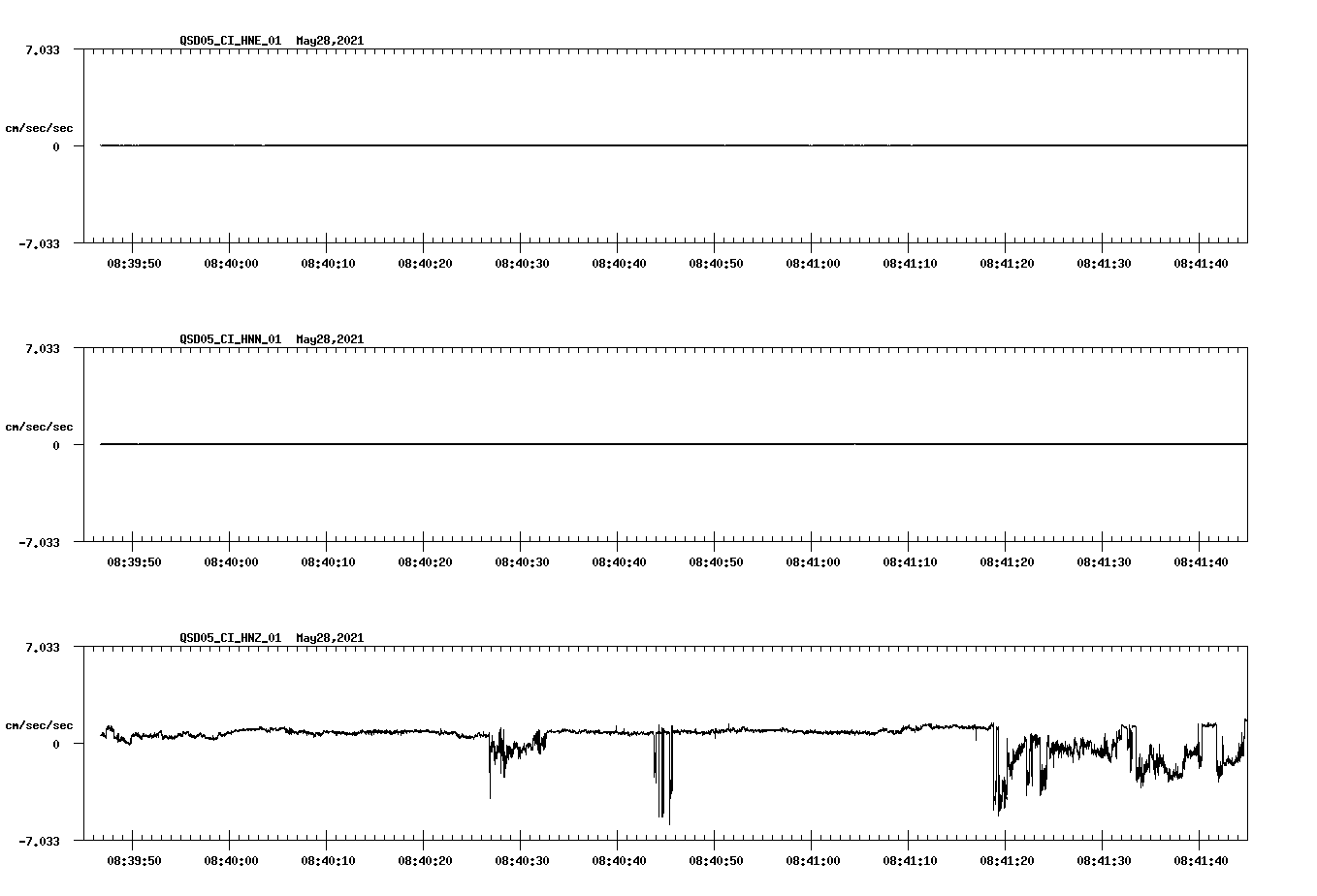1317x896 pixels.
Task: Select the cm/sec/sec unit label on top plot
Action: pyautogui.click(x=39, y=127)
